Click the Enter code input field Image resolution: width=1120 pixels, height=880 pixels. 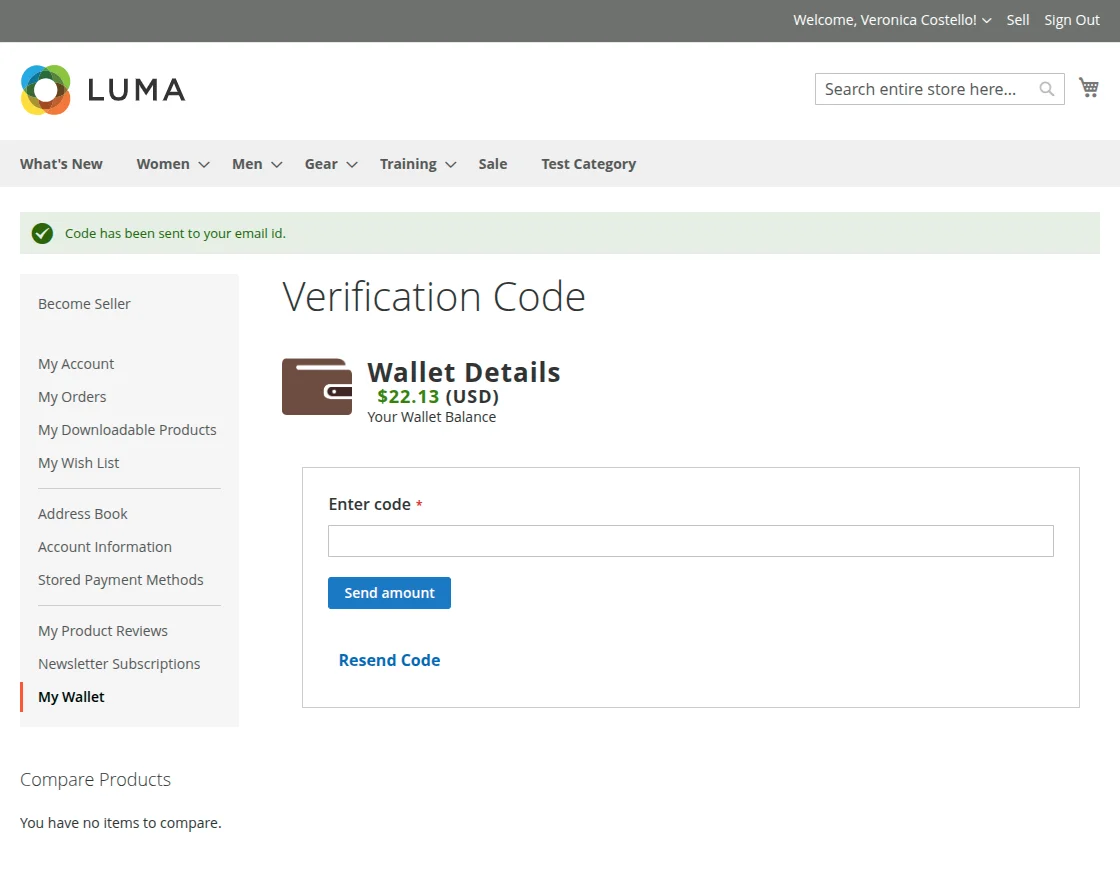pos(690,540)
